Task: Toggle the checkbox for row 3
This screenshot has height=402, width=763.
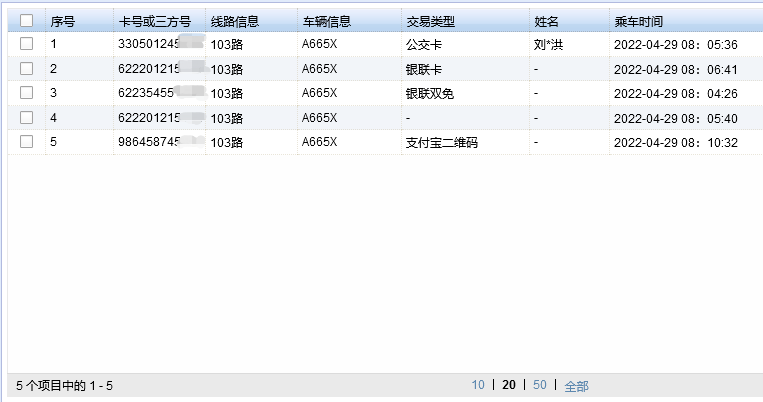Action: click(x=27, y=93)
